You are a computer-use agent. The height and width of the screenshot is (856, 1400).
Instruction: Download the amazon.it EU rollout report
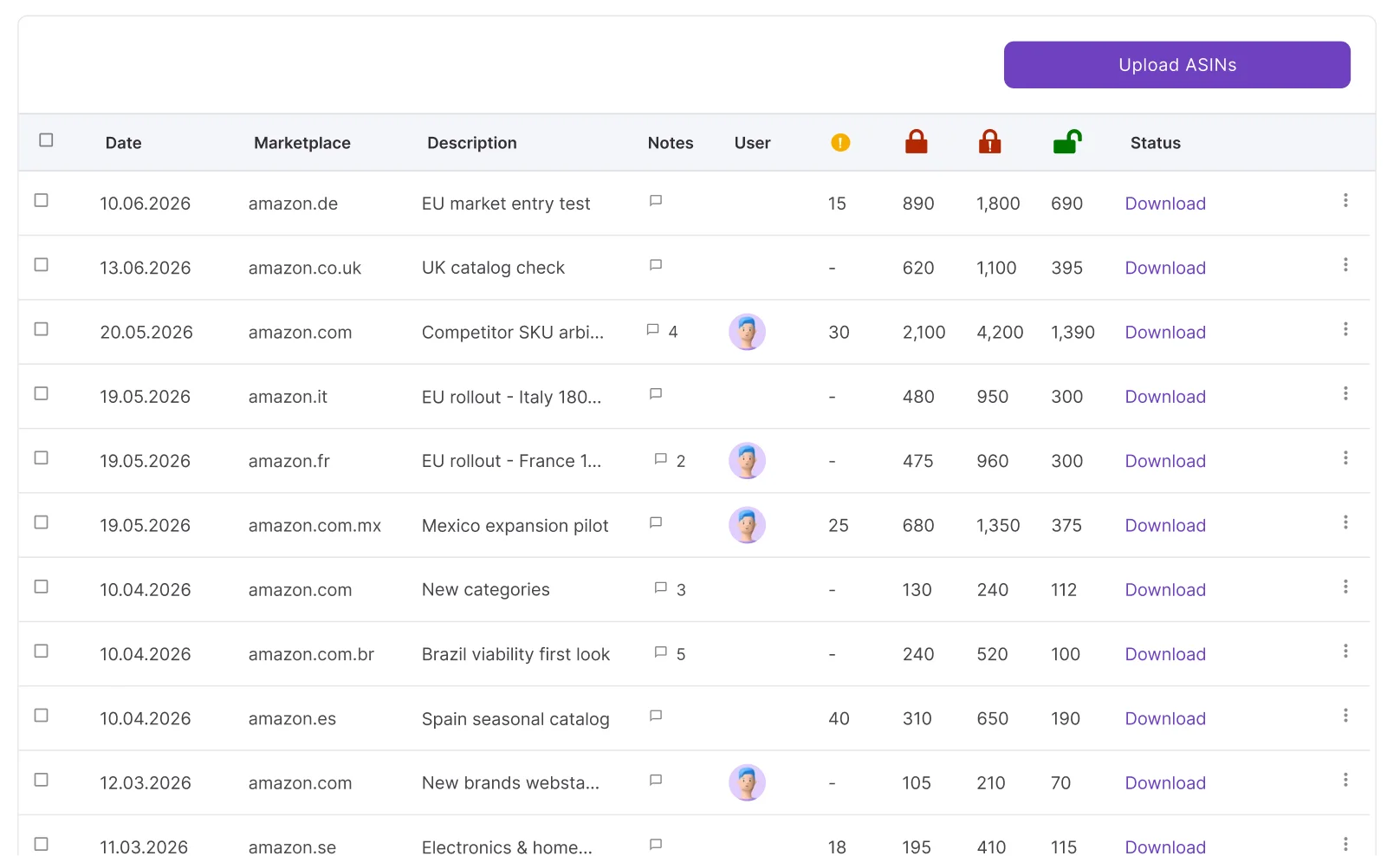click(1165, 397)
